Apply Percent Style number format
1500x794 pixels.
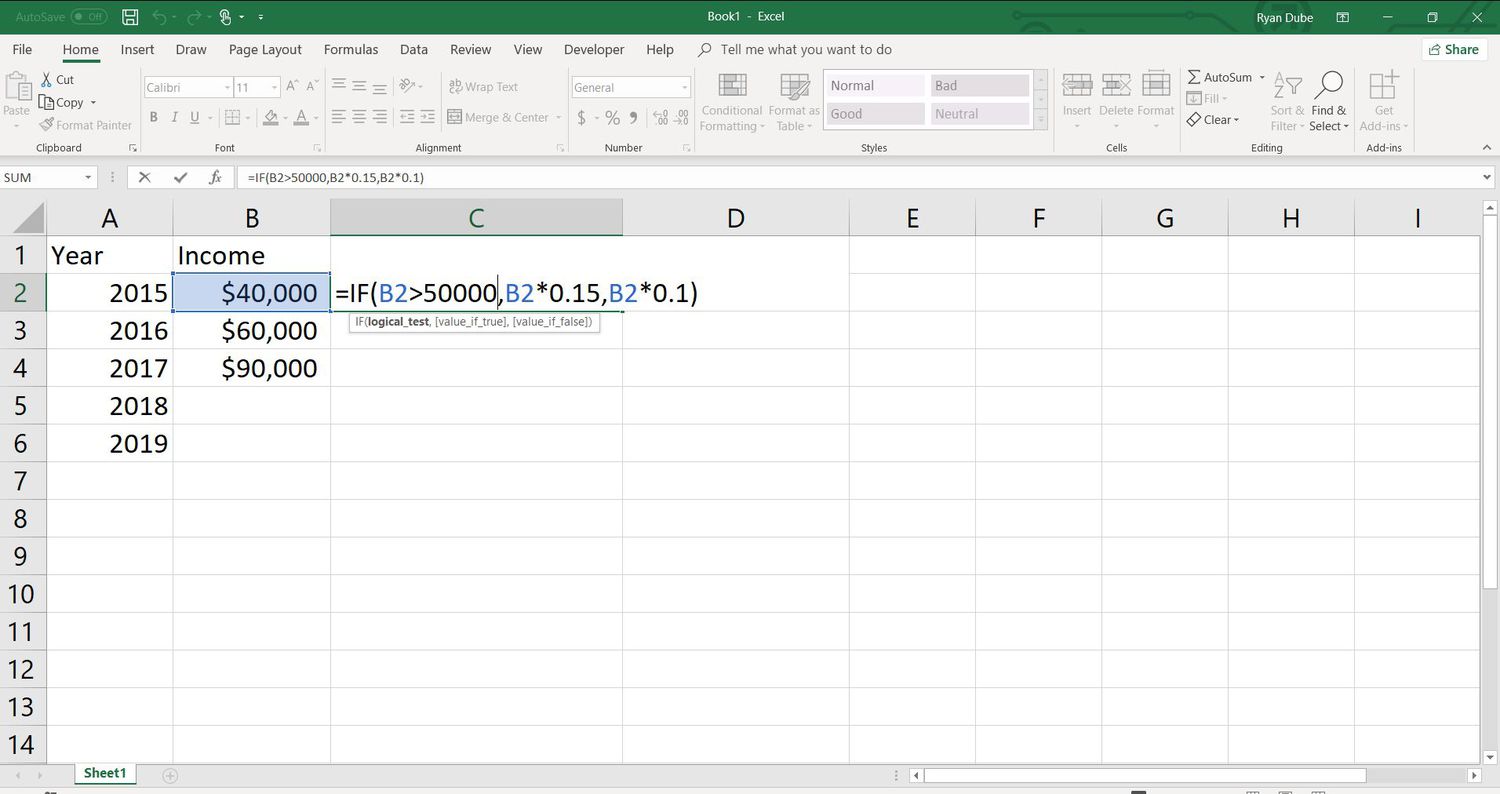[x=612, y=118]
